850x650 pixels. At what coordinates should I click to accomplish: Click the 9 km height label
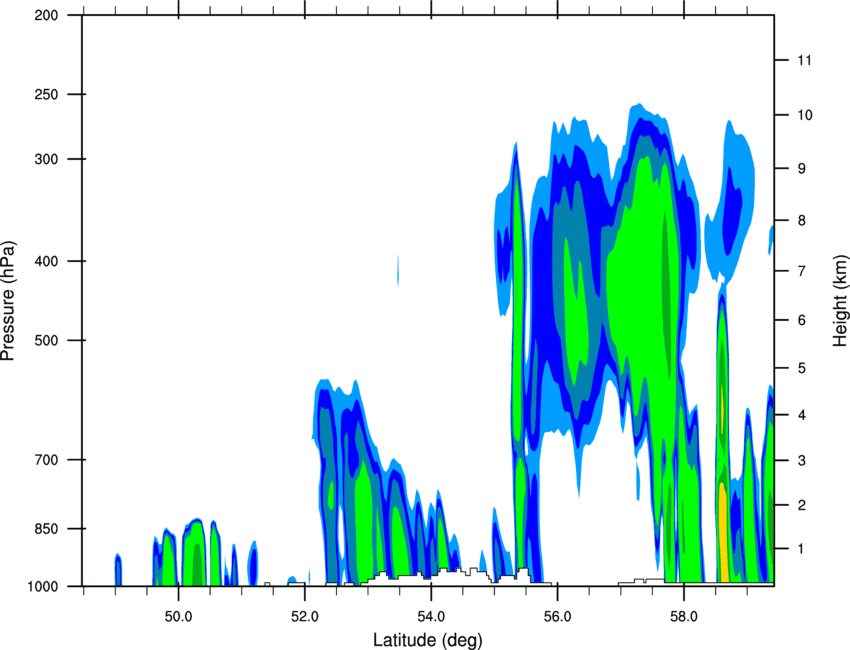[801, 169]
